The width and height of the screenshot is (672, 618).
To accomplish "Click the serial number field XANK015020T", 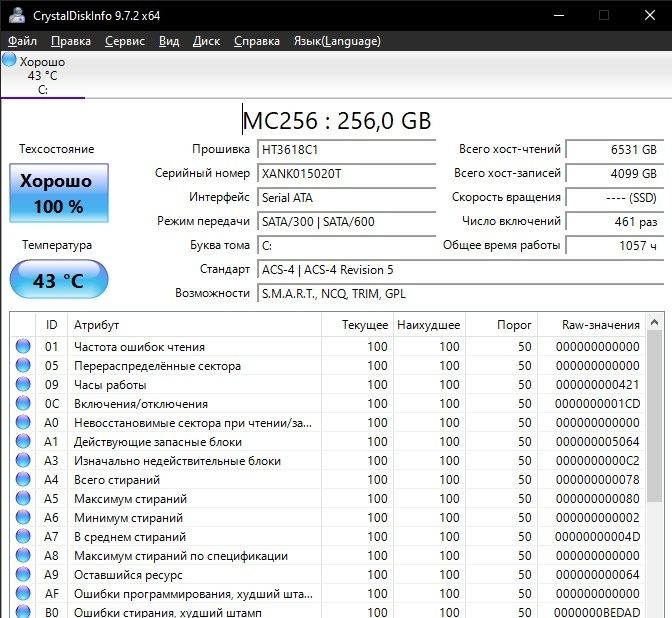I will point(346,174).
